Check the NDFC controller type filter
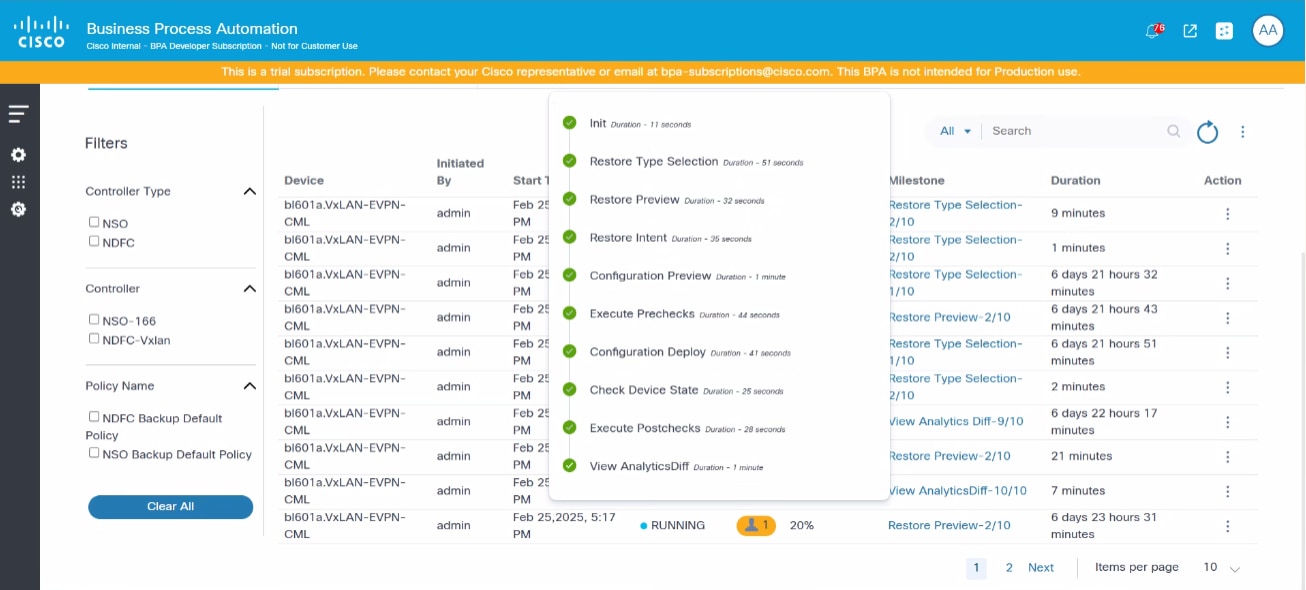This screenshot has height=590, width=1306. point(94,241)
